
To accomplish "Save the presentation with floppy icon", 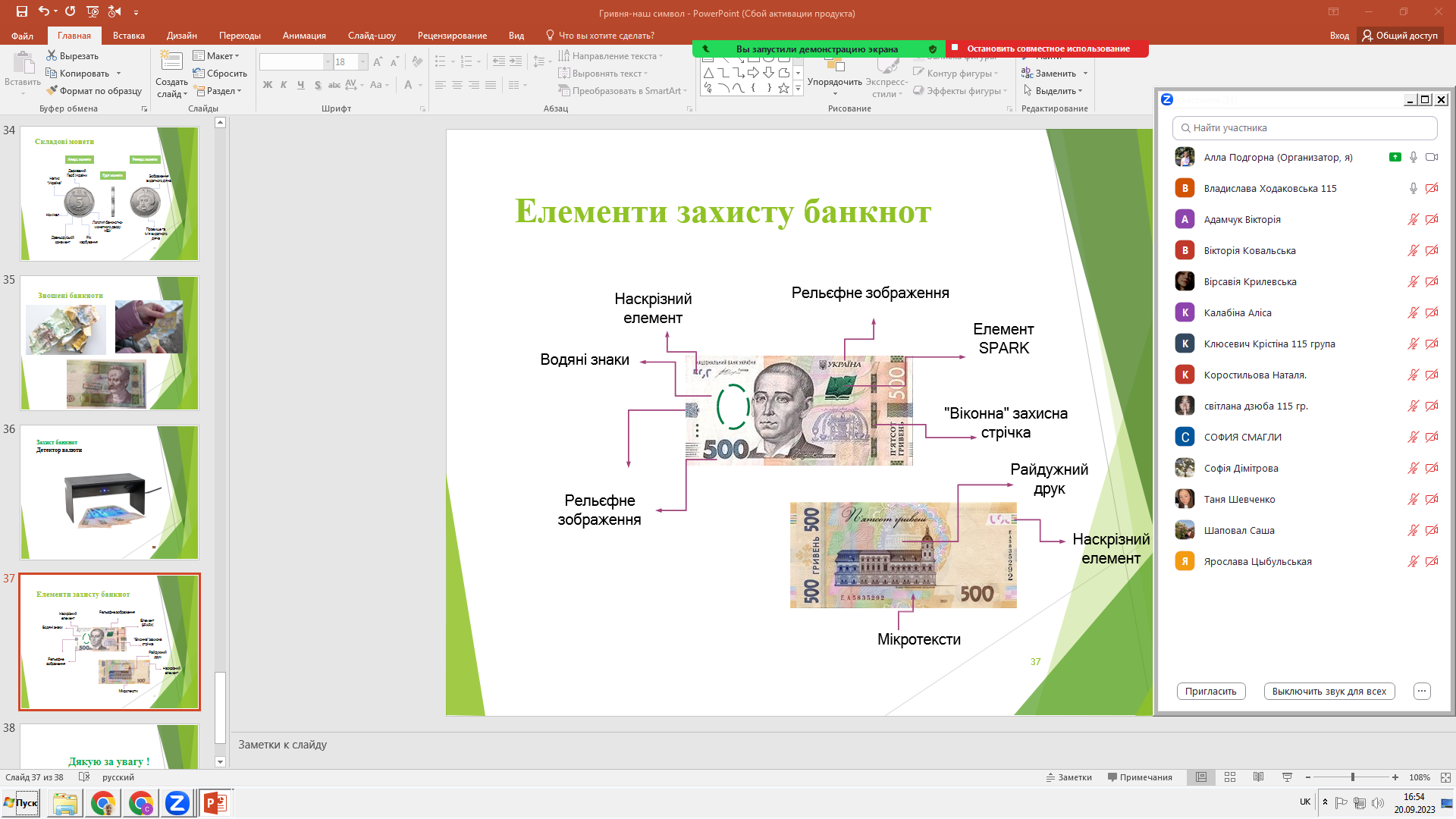I will coord(21,11).
